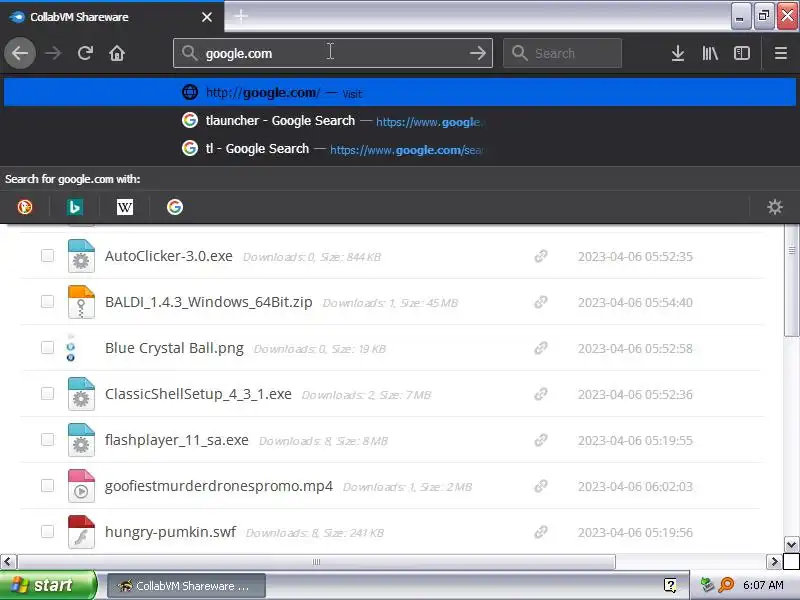Copy link icon for ClassicShellSetup exe
This screenshot has height=600, width=800.
click(541, 394)
